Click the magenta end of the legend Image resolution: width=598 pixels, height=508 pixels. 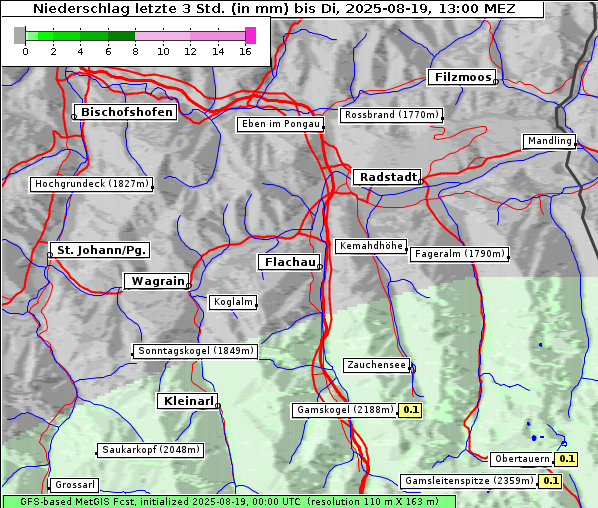point(251,35)
